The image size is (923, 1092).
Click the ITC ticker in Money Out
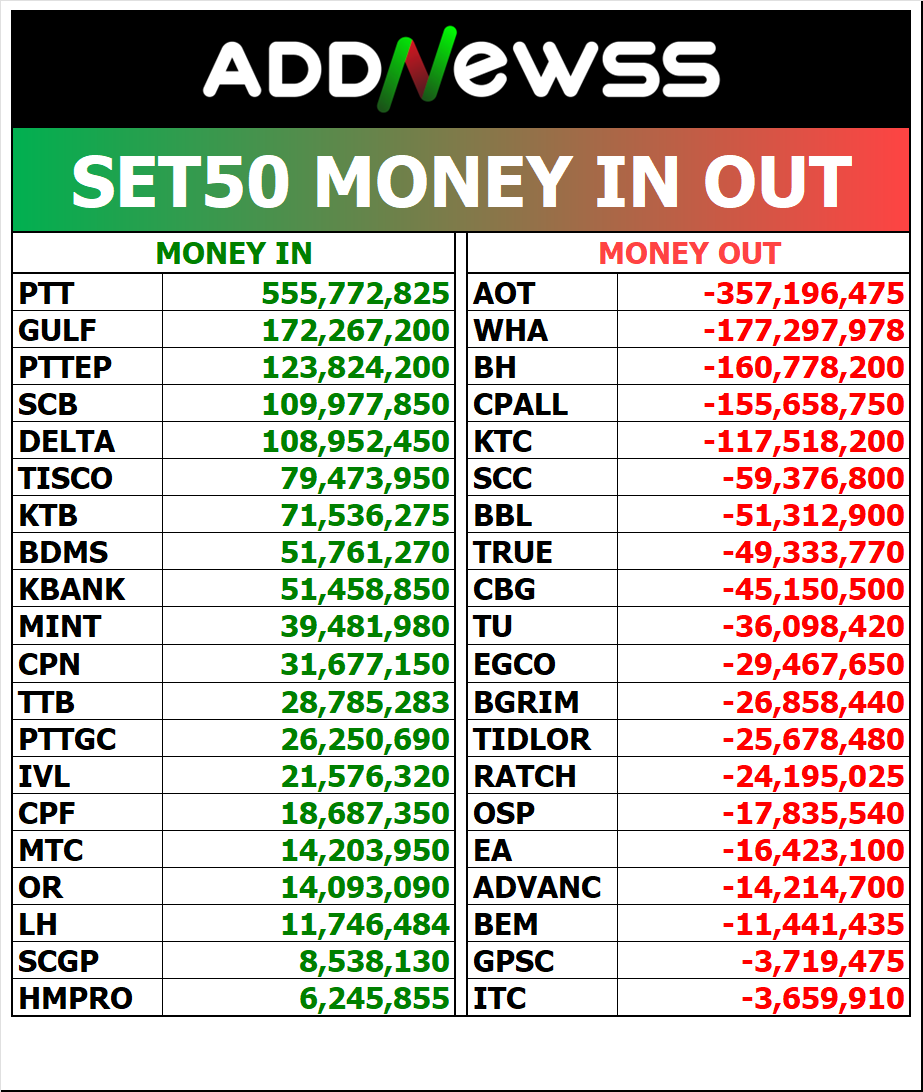[x=499, y=997]
